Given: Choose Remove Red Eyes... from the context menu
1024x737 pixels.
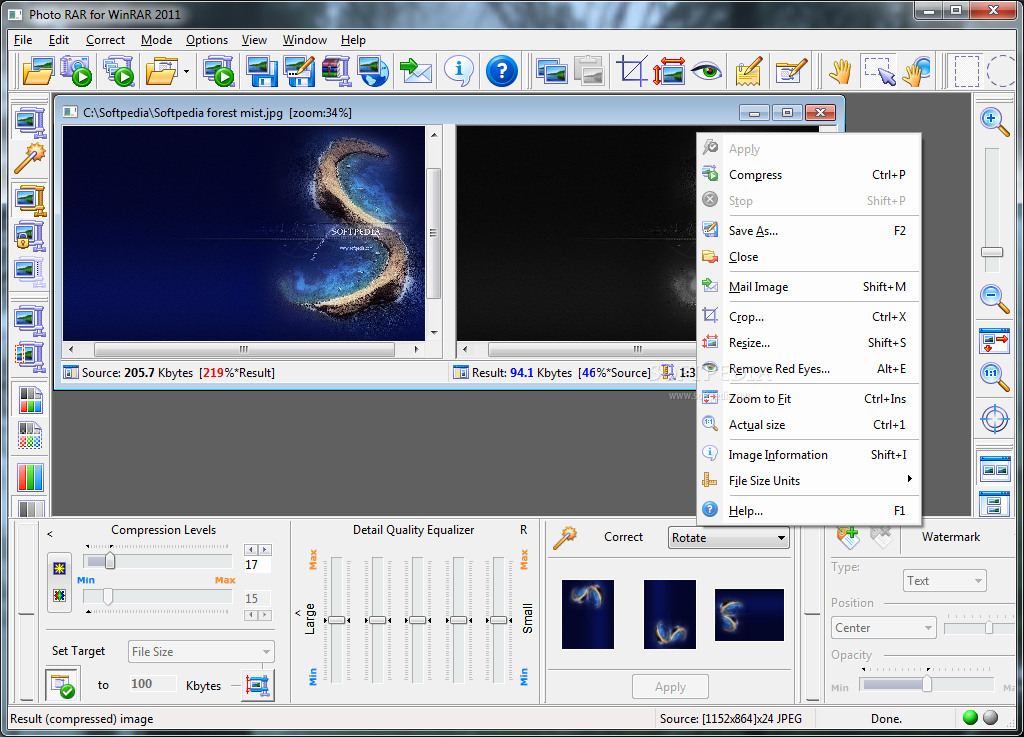Looking at the screenshot, I should 808,369.
